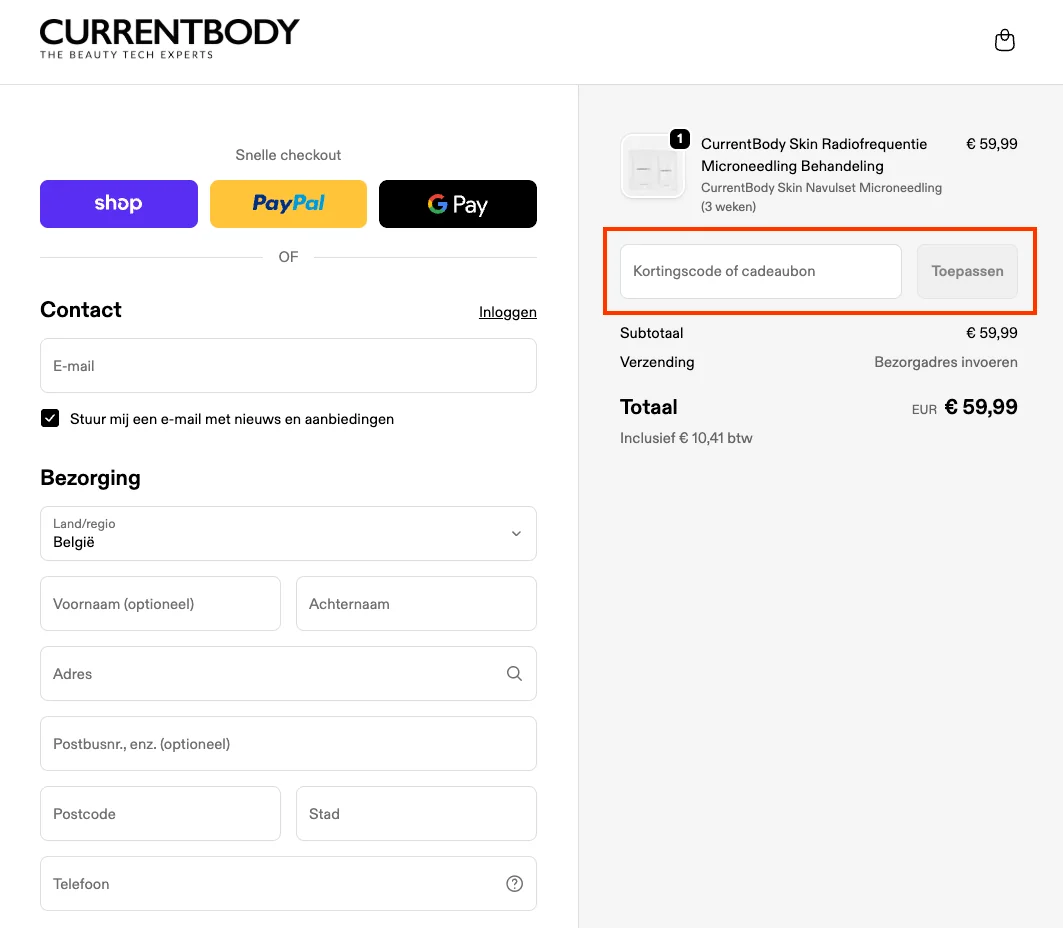1063x928 pixels.
Task: Enable email updates checkbox under E-mail field
Action: 50,418
